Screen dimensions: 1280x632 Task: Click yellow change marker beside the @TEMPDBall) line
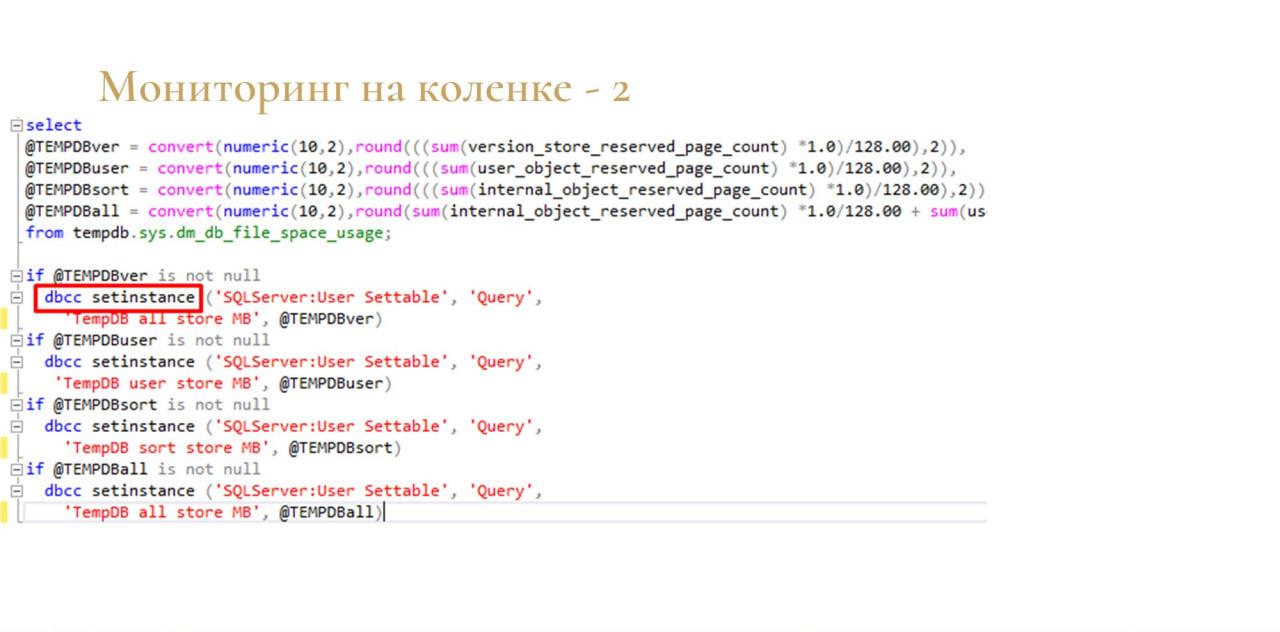click(4, 513)
